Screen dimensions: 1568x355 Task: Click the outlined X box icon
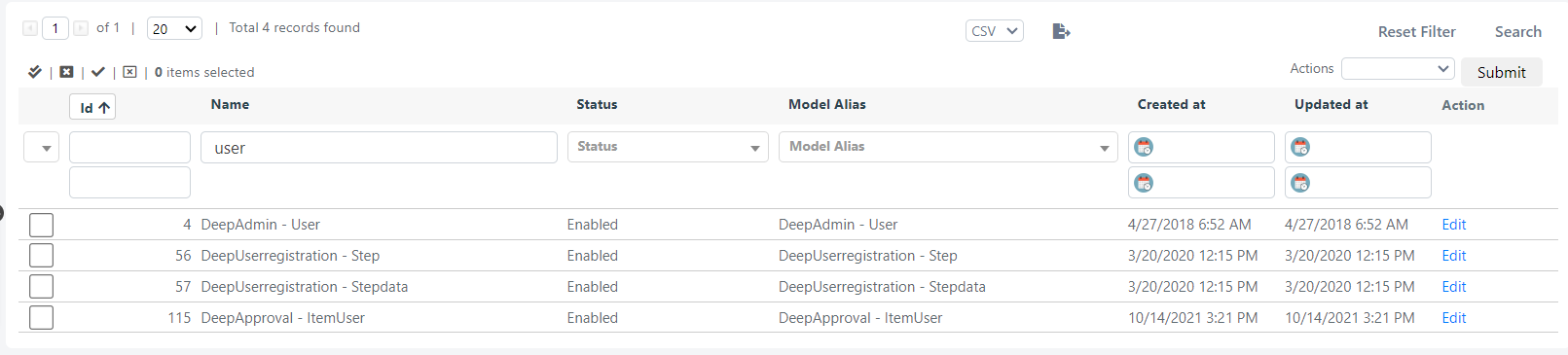click(x=129, y=72)
